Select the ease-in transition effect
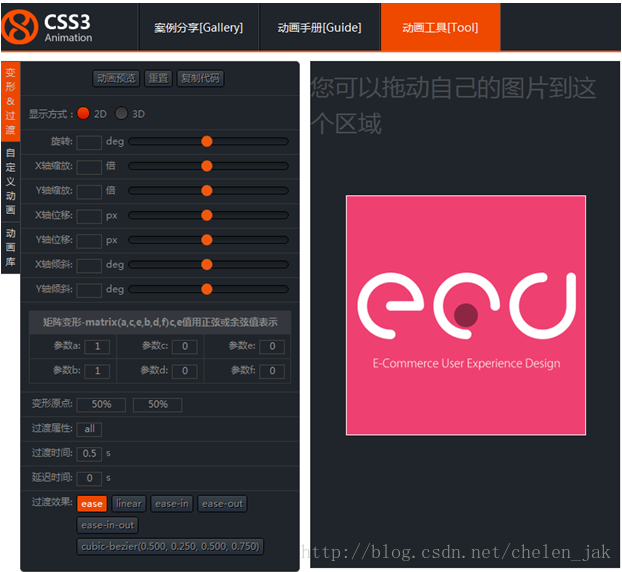Image resolution: width=622 pixels, height=572 pixels. click(x=172, y=504)
